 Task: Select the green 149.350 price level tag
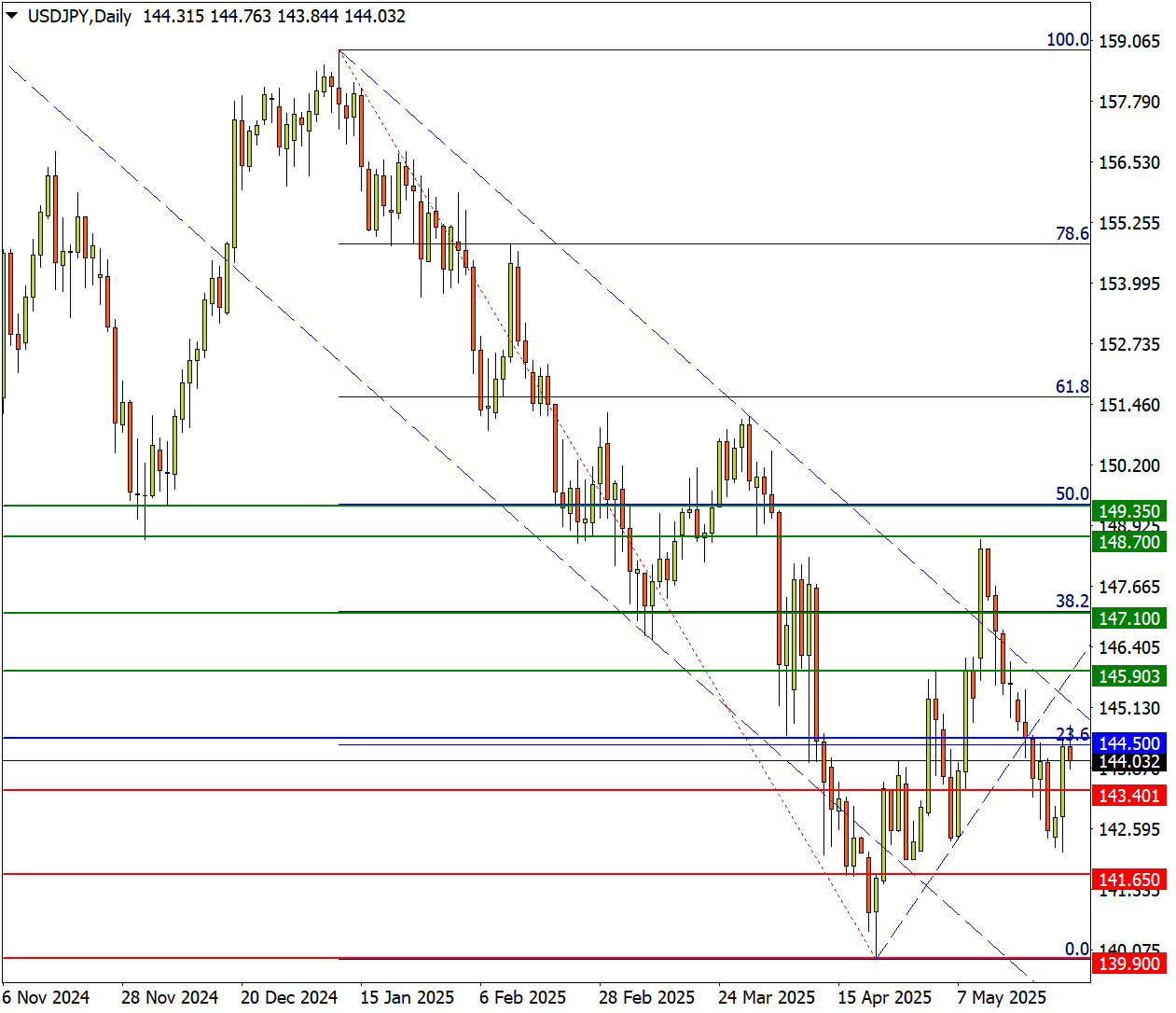[x=1128, y=511]
